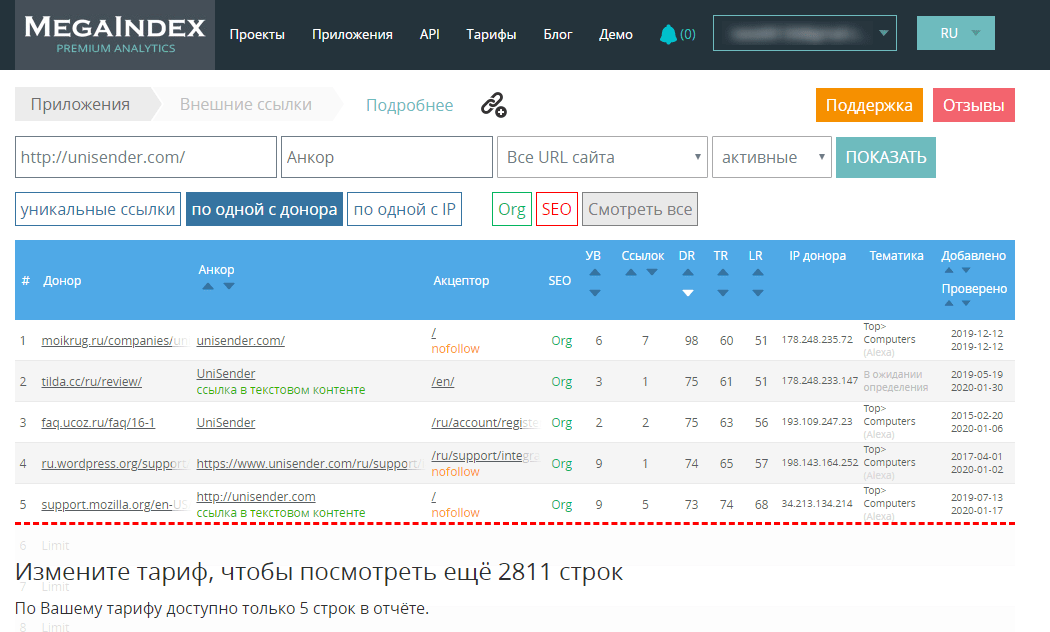
Task: Sort Ссылок column ascending arrow
Action: 631,272
